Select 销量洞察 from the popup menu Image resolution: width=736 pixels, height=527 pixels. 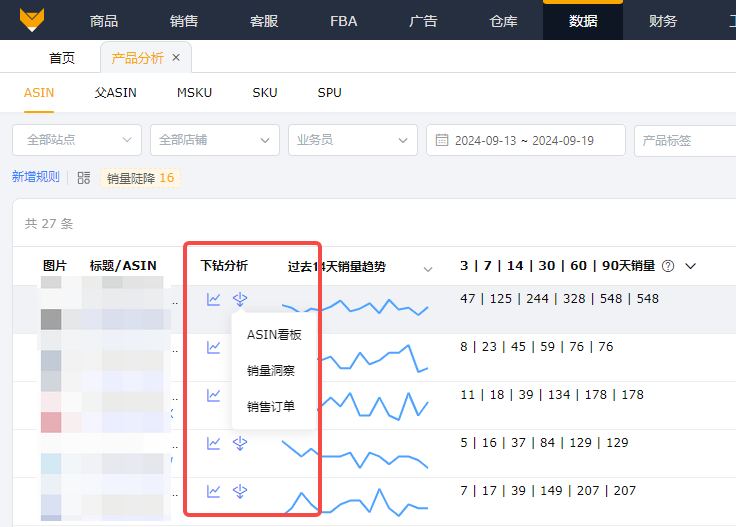point(271,371)
